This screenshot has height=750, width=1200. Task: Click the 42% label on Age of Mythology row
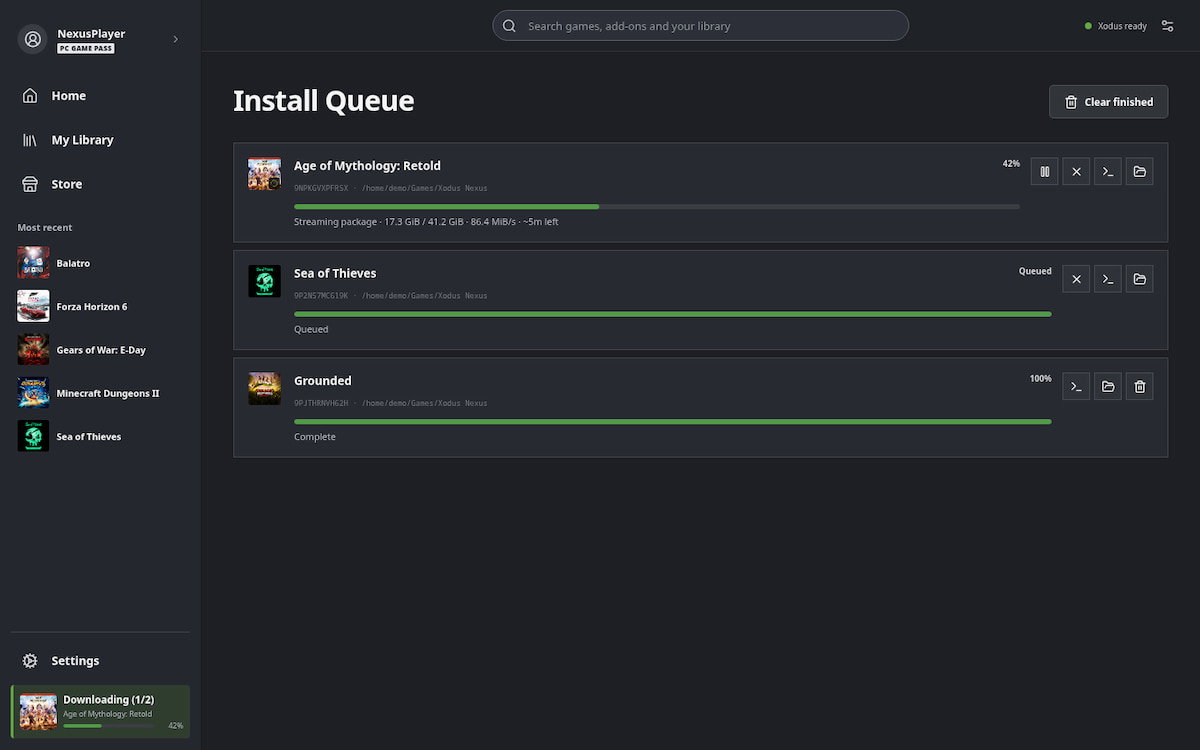coord(1011,164)
